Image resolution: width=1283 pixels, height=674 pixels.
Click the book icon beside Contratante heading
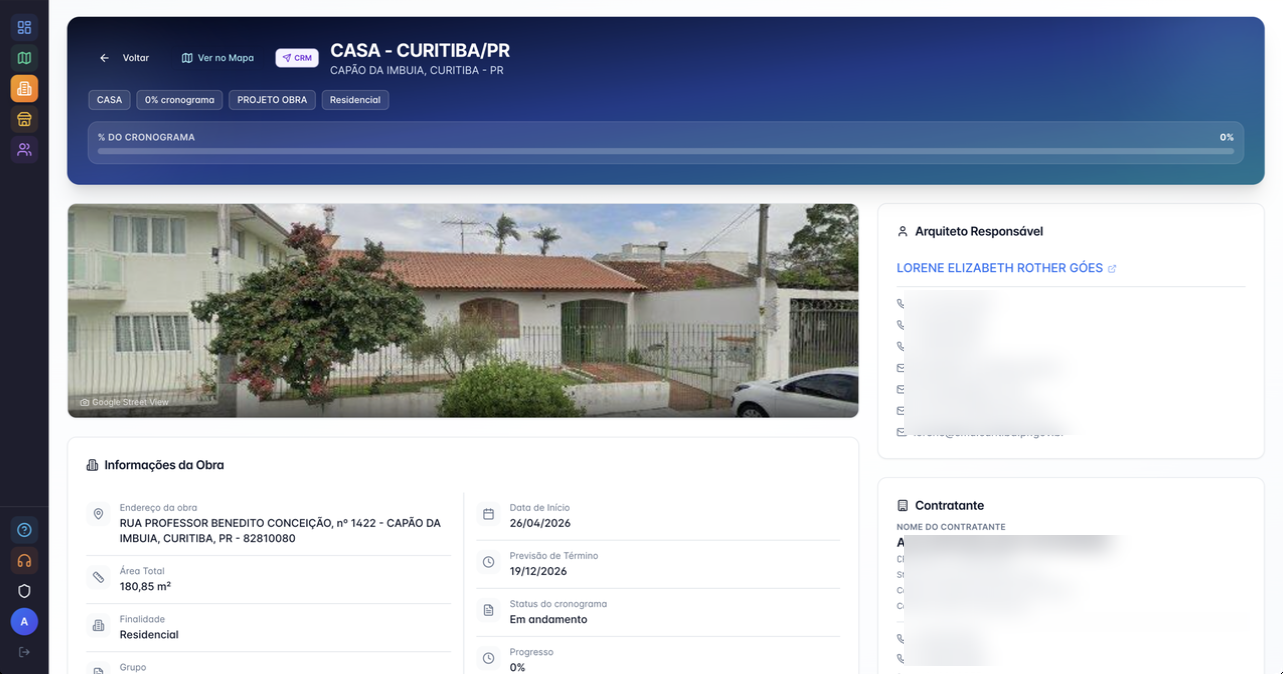[x=902, y=506]
